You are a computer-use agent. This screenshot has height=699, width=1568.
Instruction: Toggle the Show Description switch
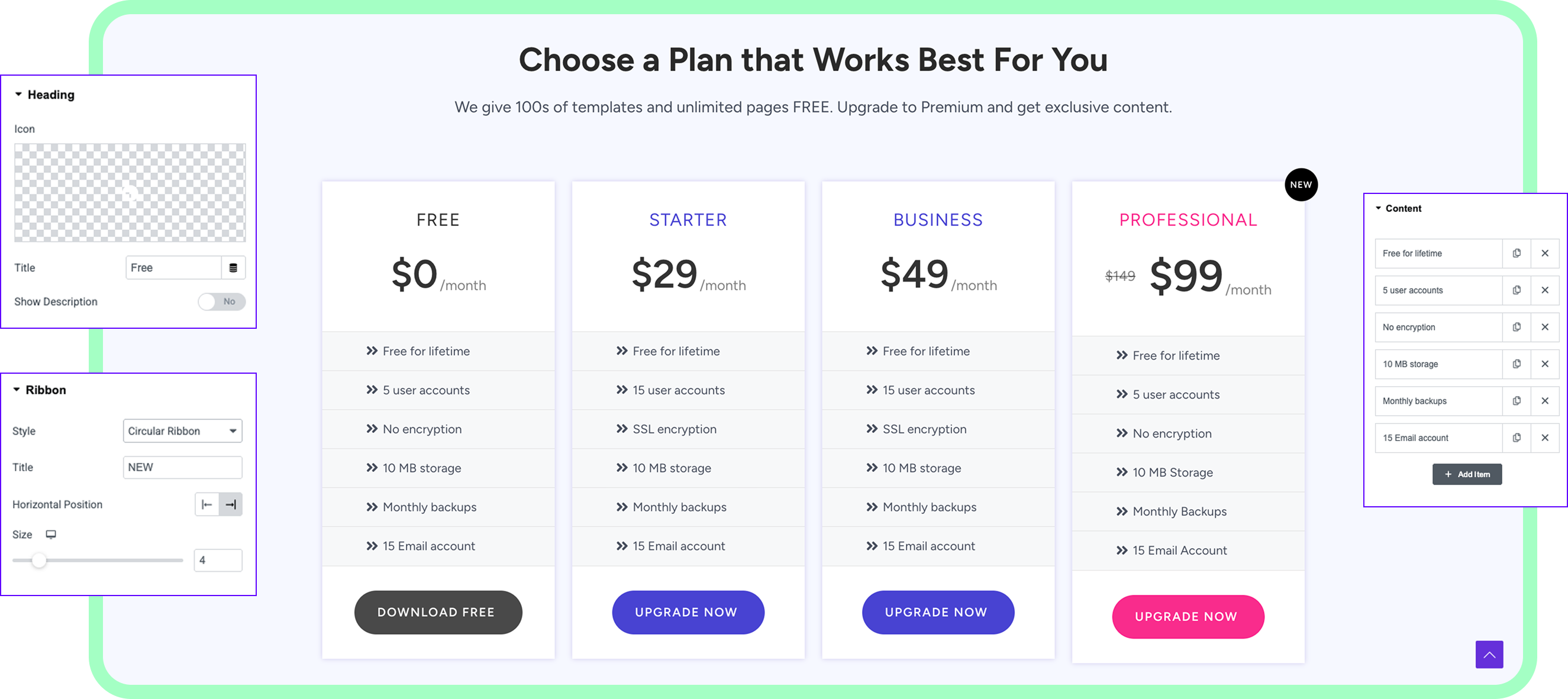pos(221,302)
